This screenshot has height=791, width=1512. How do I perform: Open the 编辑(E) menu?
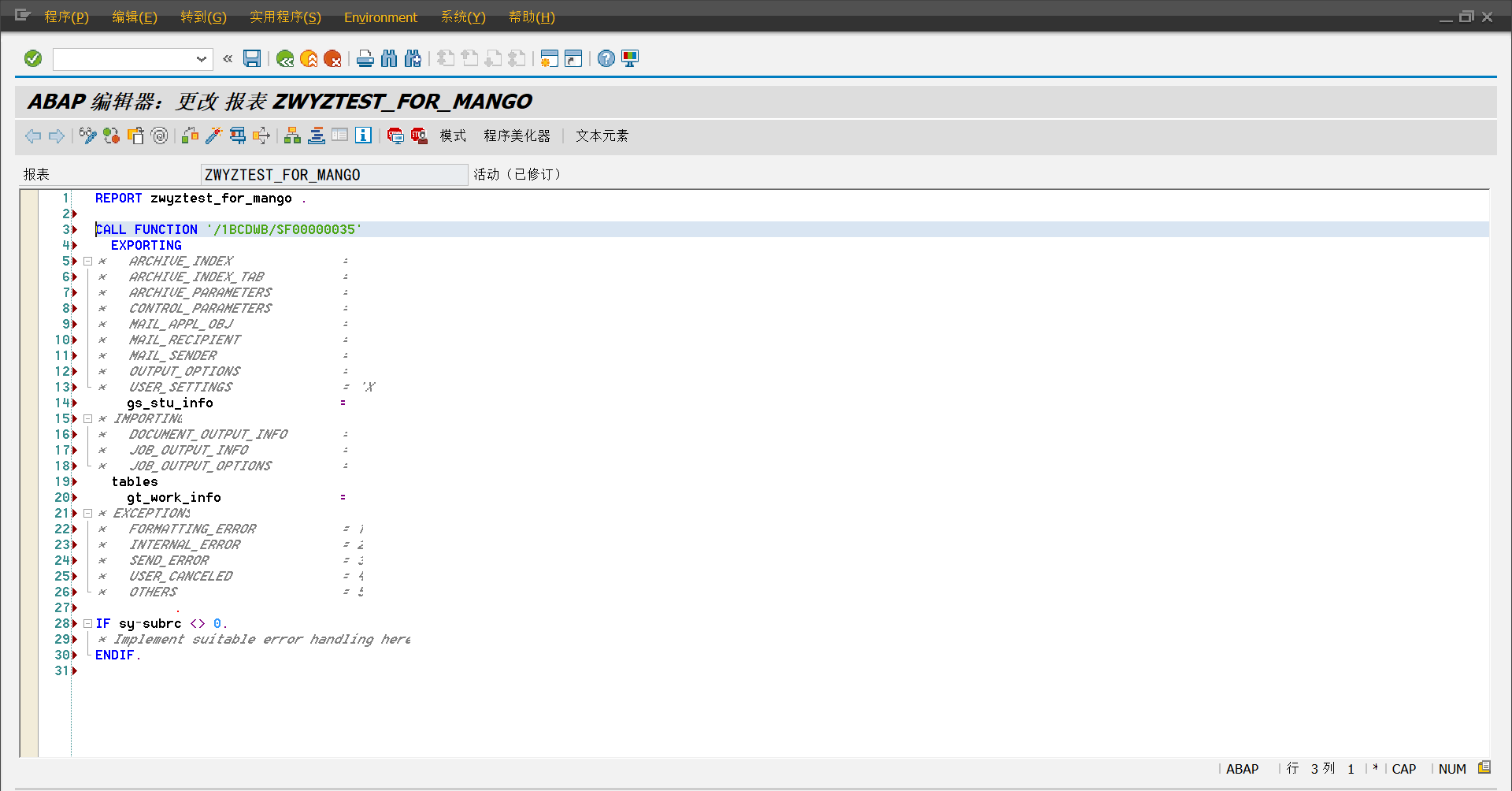pos(135,17)
